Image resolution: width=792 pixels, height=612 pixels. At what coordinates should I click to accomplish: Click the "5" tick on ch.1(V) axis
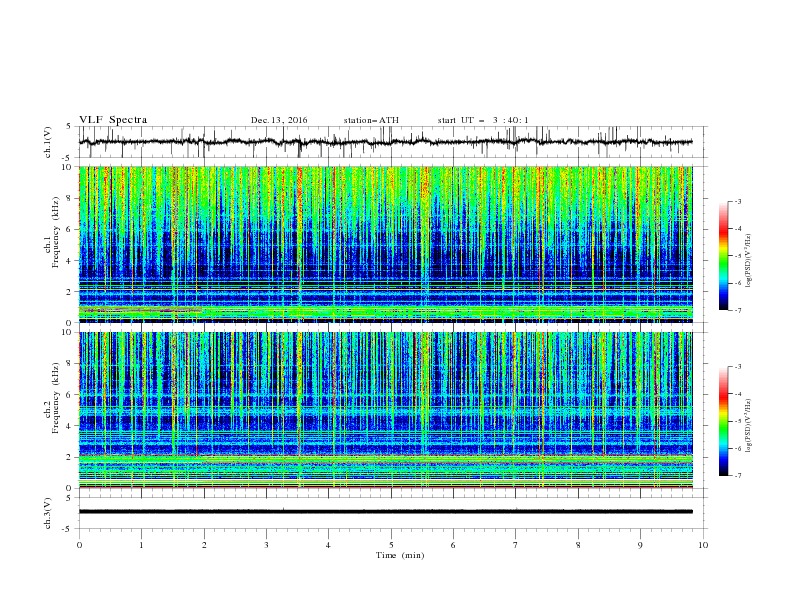pos(69,127)
